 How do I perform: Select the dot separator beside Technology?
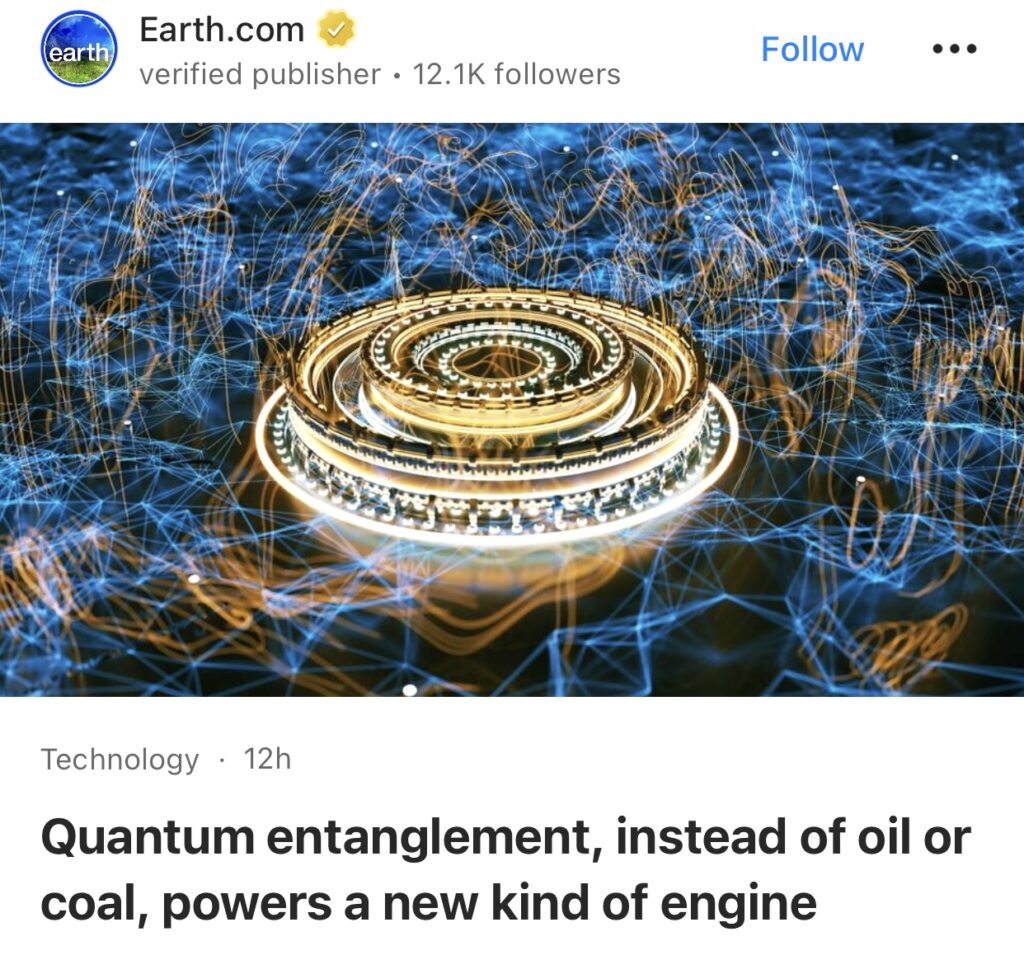click(x=222, y=760)
